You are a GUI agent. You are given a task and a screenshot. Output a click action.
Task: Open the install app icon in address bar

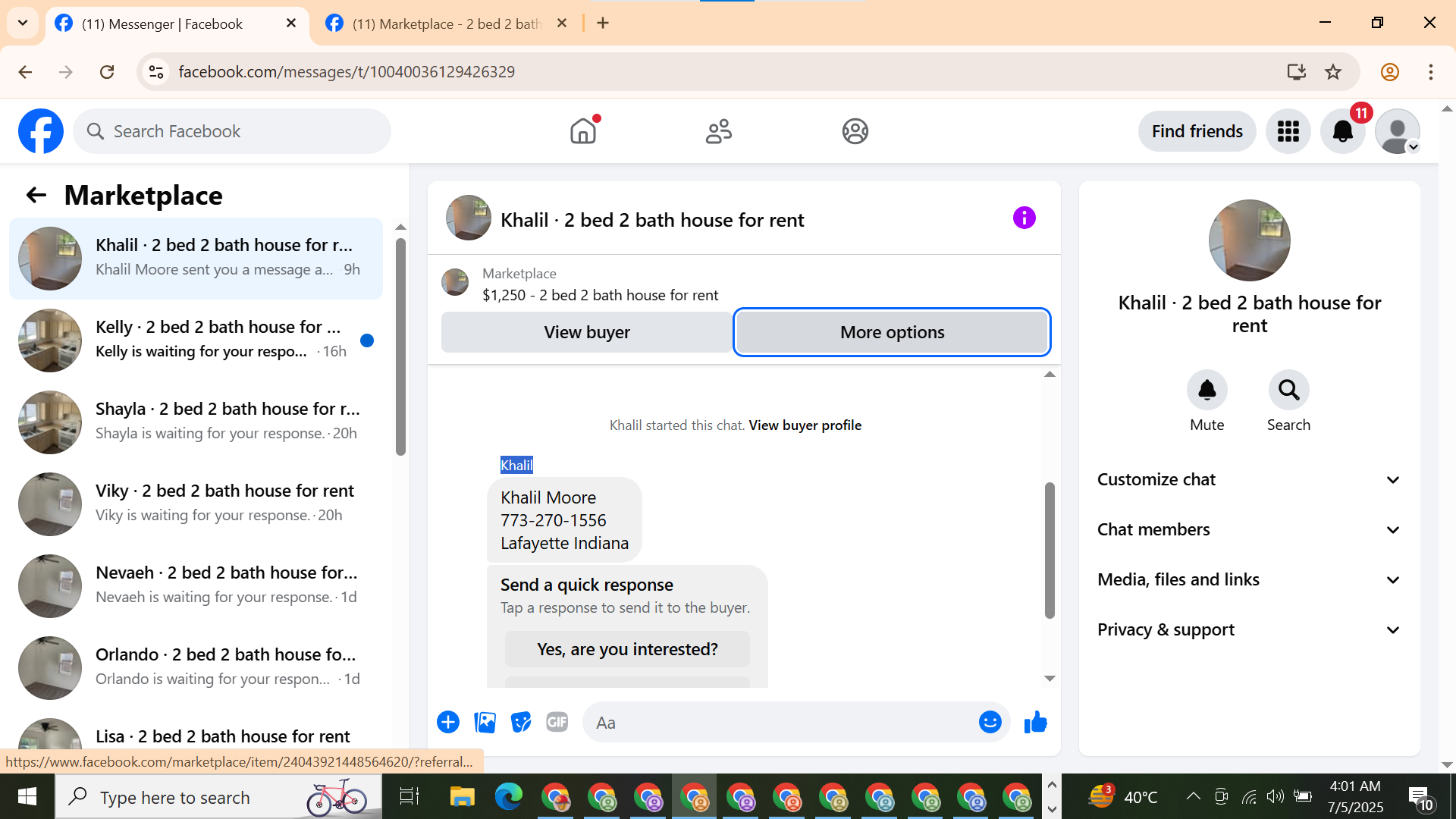tap(1296, 72)
